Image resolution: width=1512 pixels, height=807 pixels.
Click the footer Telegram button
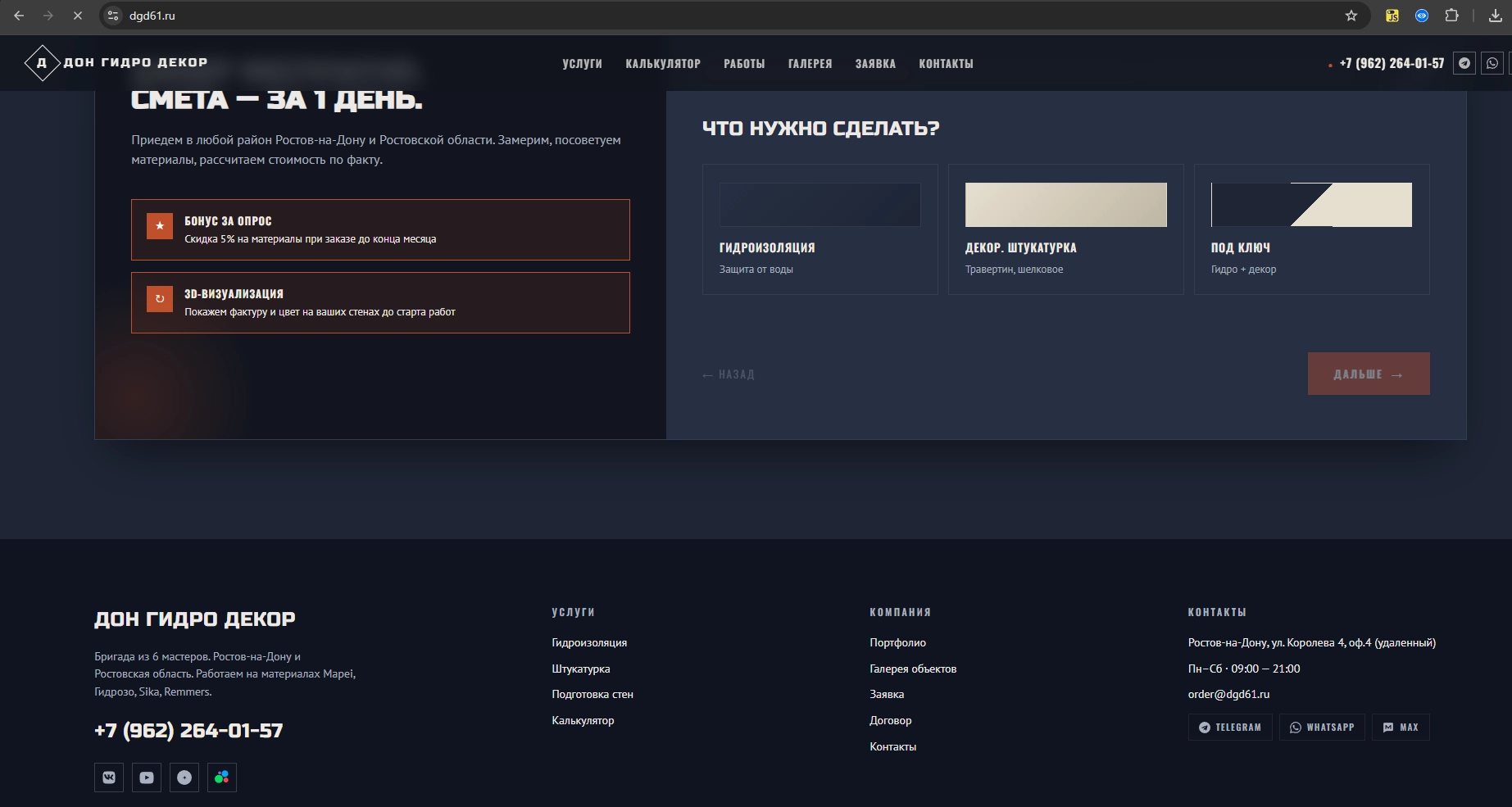pos(1230,728)
